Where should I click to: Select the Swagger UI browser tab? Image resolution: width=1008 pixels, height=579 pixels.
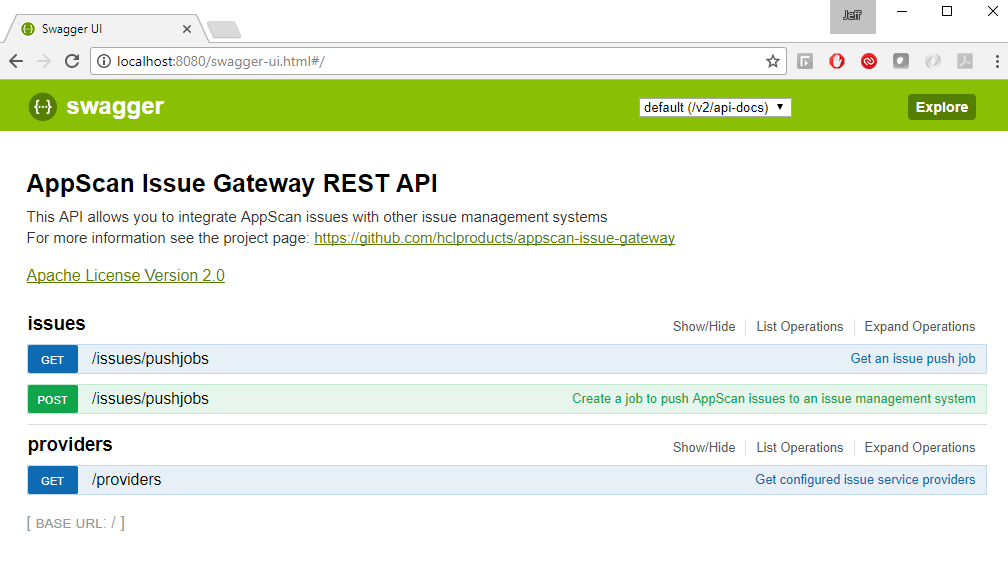[x=104, y=29]
